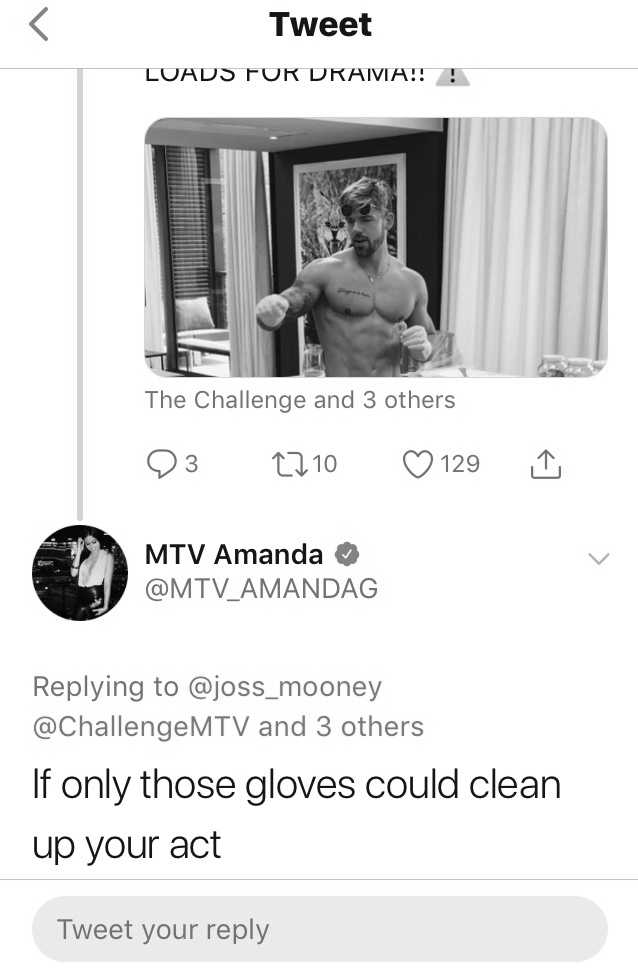The height and width of the screenshot is (968, 638).
Task: Open '@ChallengeMTV and 3 others' link
Action: click(x=228, y=727)
